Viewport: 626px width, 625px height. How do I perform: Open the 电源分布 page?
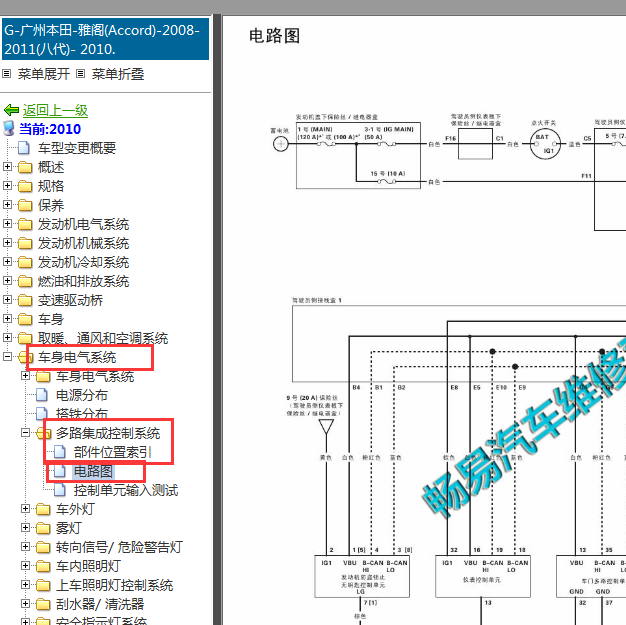point(81,395)
